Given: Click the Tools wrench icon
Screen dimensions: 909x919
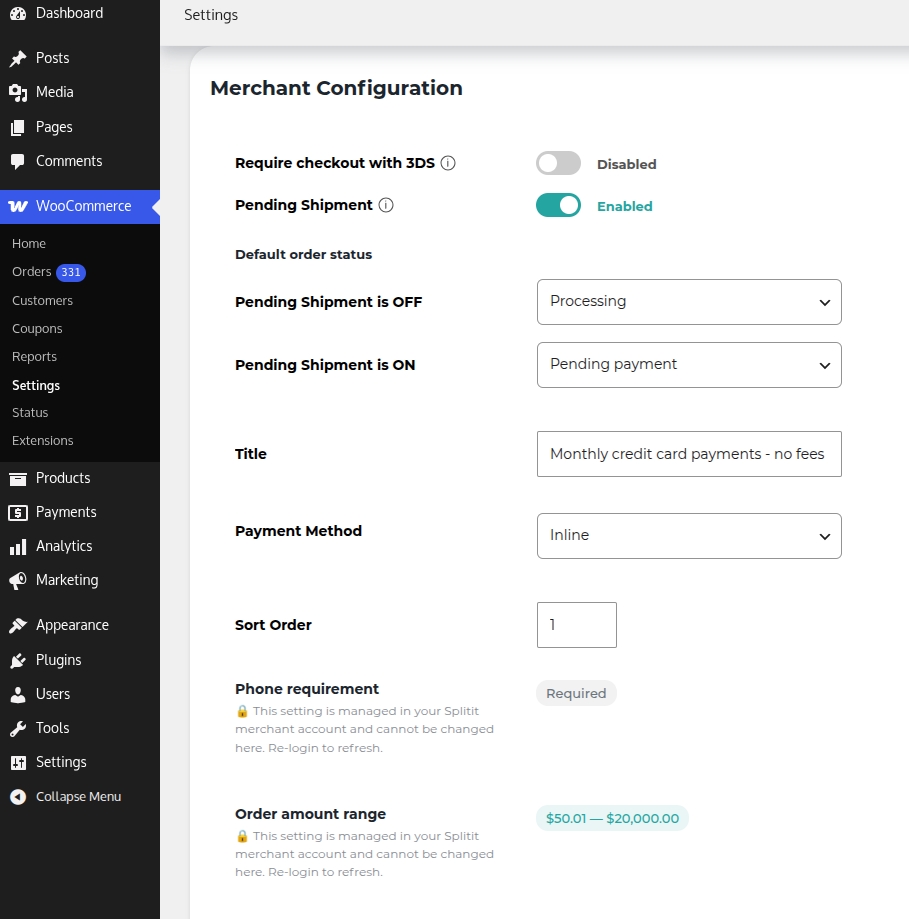Looking at the screenshot, I should point(18,729).
